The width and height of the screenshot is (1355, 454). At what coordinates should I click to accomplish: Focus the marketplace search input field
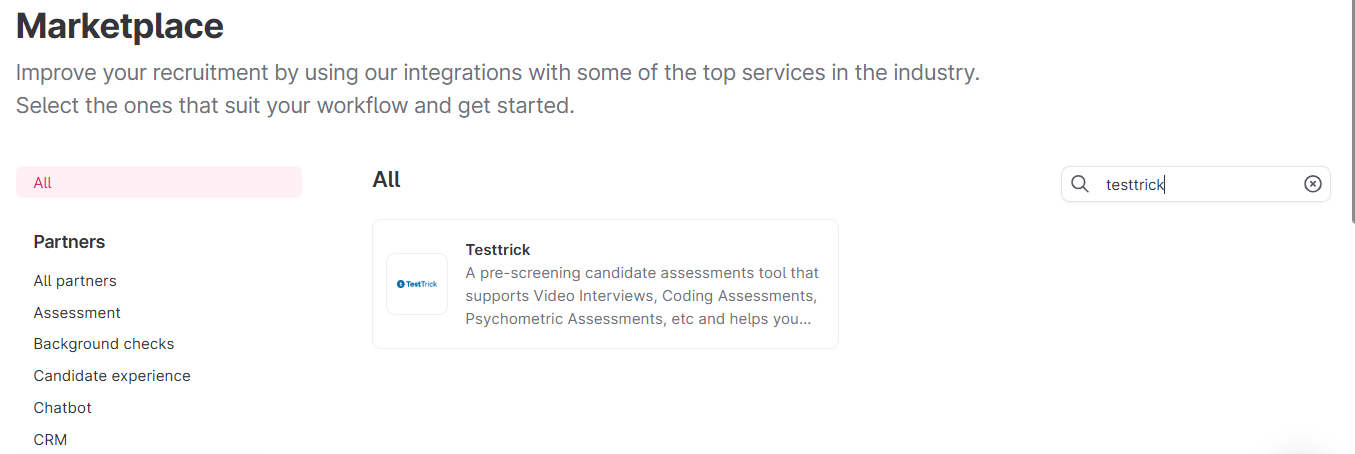click(x=1200, y=184)
